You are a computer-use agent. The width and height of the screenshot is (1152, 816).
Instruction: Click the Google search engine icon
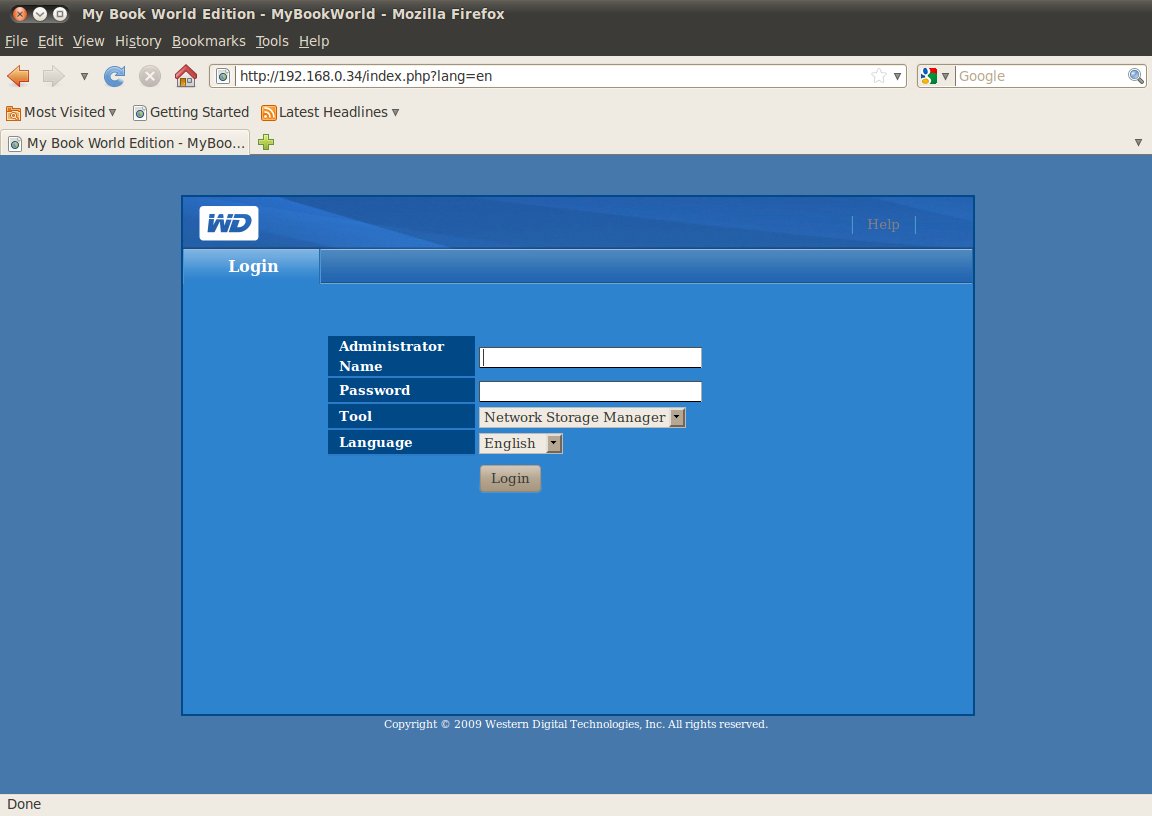pos(929,76)
